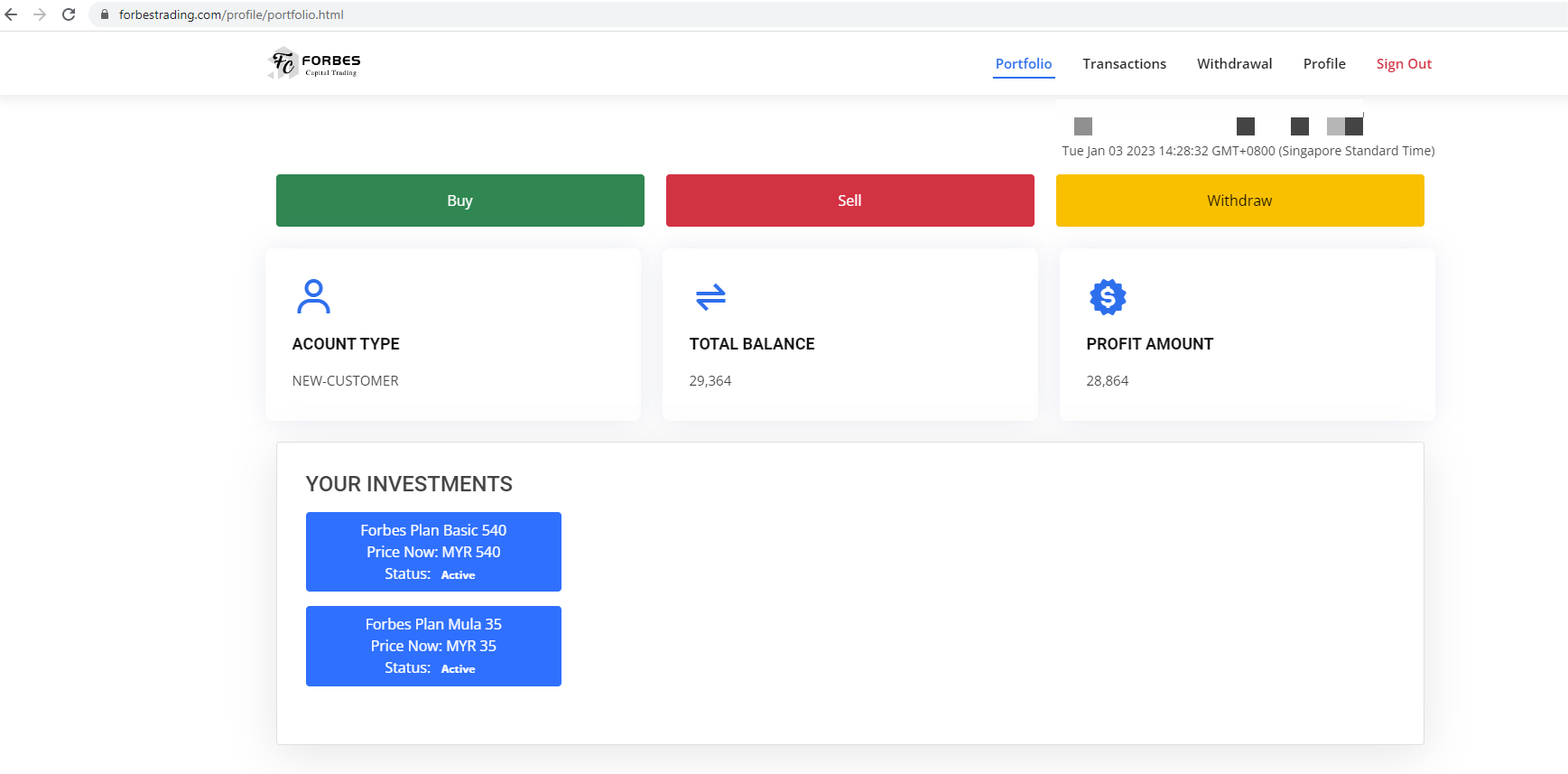Reload the page with the refresh icon
The width and height of the screenshot is (1568, 774).
pos(69,14)
